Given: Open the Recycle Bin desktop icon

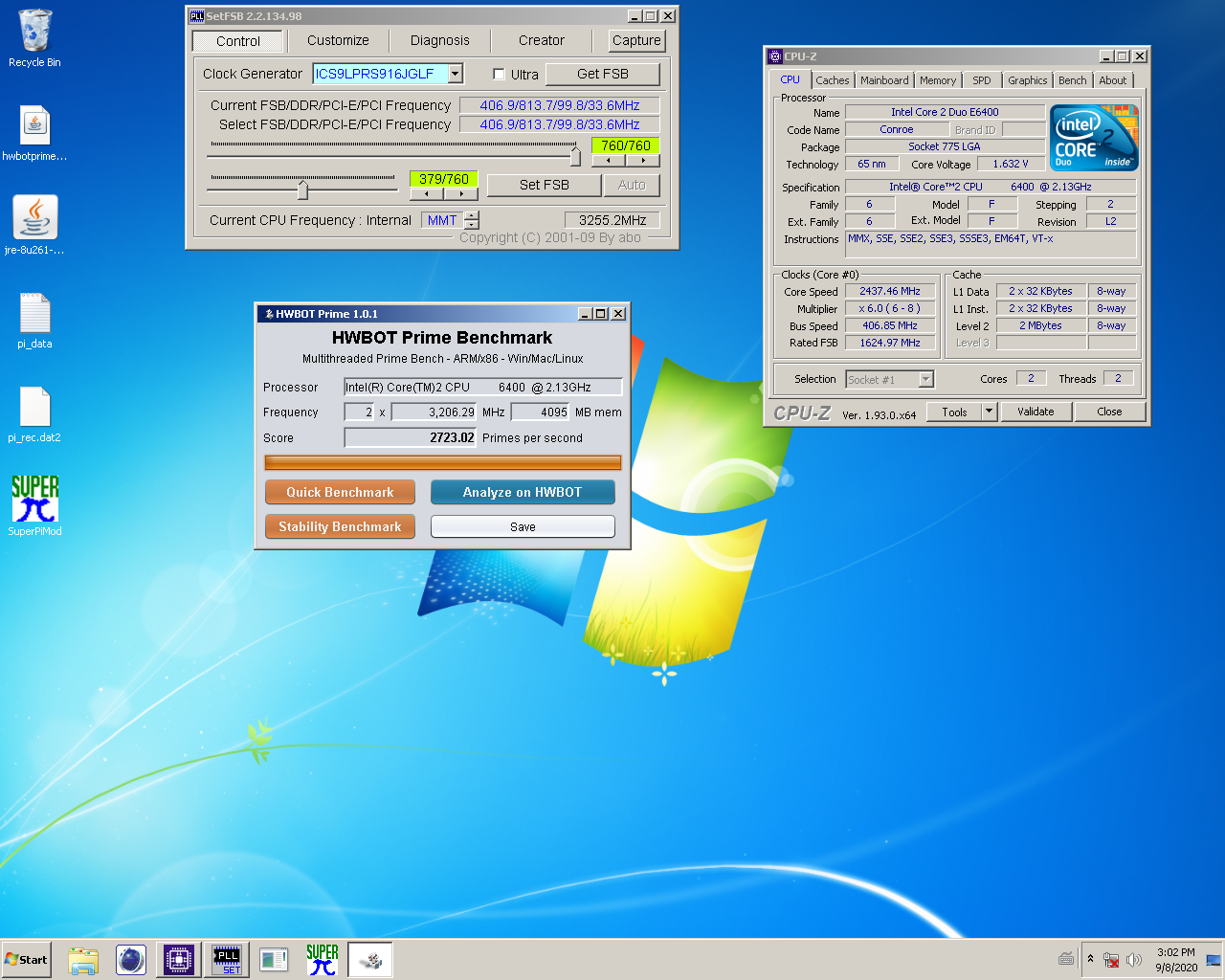Looking at the screenshot, I should (x=34, y=38).
